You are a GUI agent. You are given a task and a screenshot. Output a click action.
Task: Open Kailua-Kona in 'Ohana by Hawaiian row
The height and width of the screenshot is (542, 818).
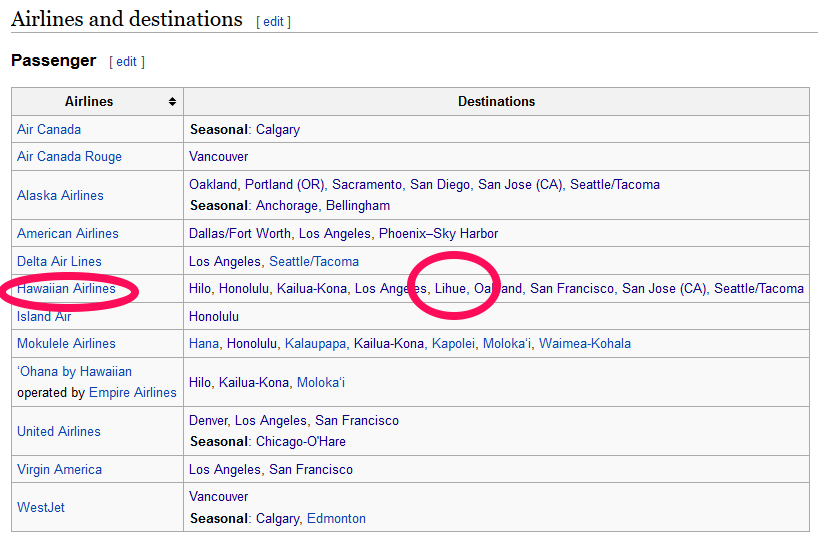pos(254,382)
